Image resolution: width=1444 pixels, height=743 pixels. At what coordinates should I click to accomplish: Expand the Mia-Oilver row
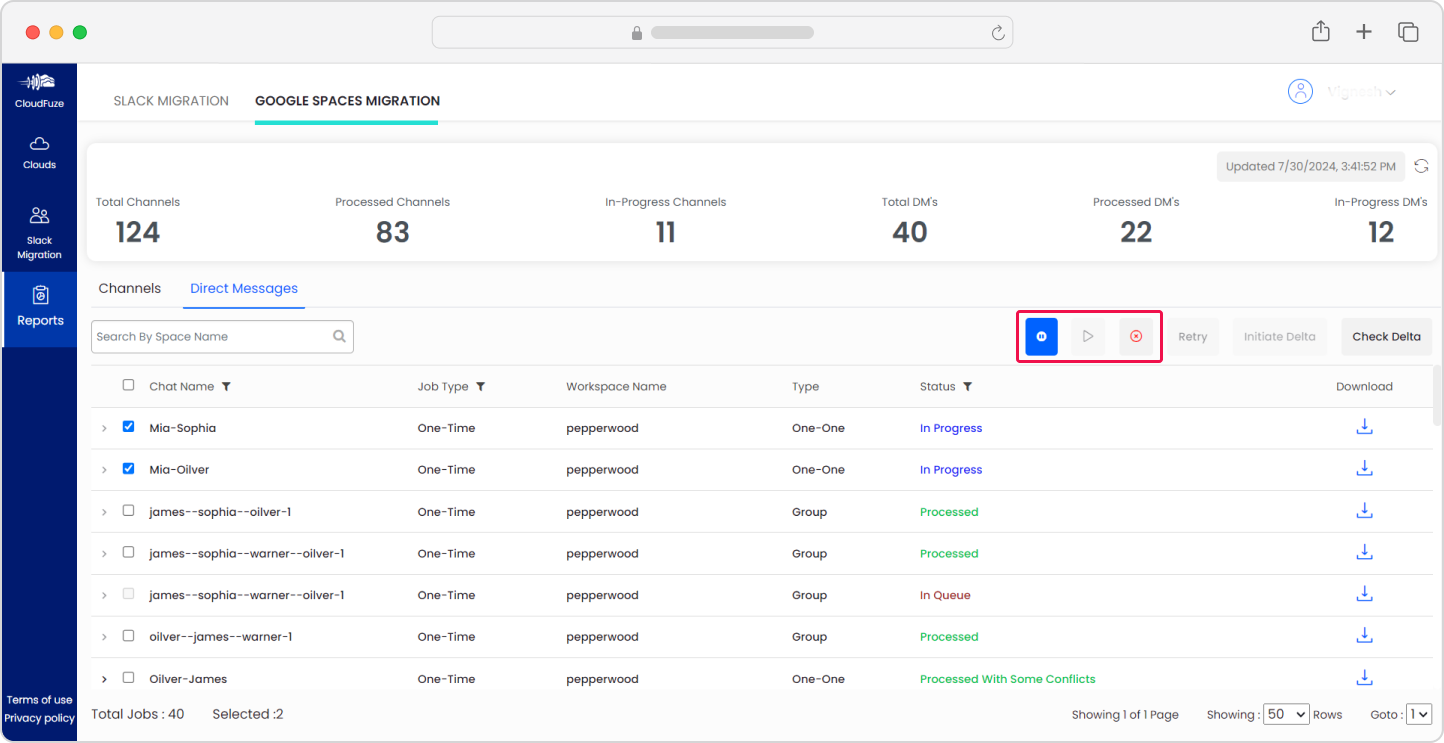104,470
